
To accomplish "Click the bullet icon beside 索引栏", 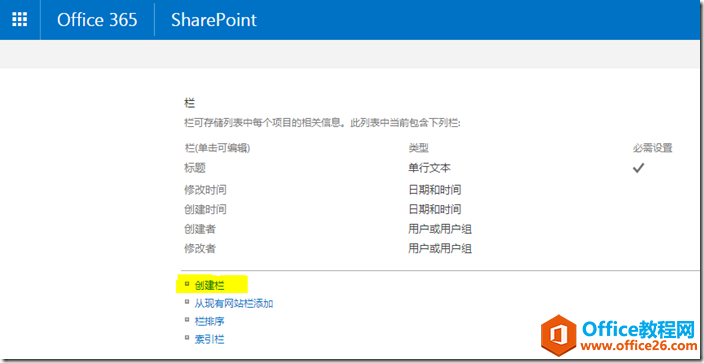I will click(187, 337).
